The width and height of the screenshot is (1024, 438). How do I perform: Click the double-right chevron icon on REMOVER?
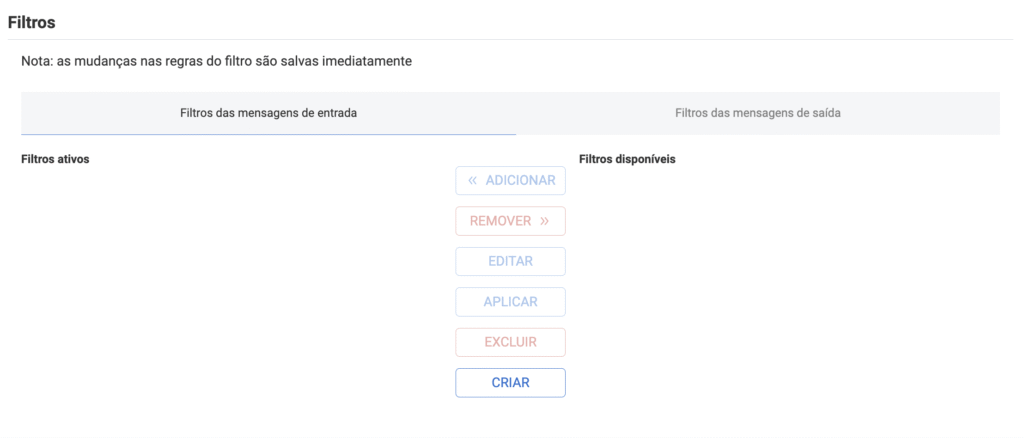point(545,221)
